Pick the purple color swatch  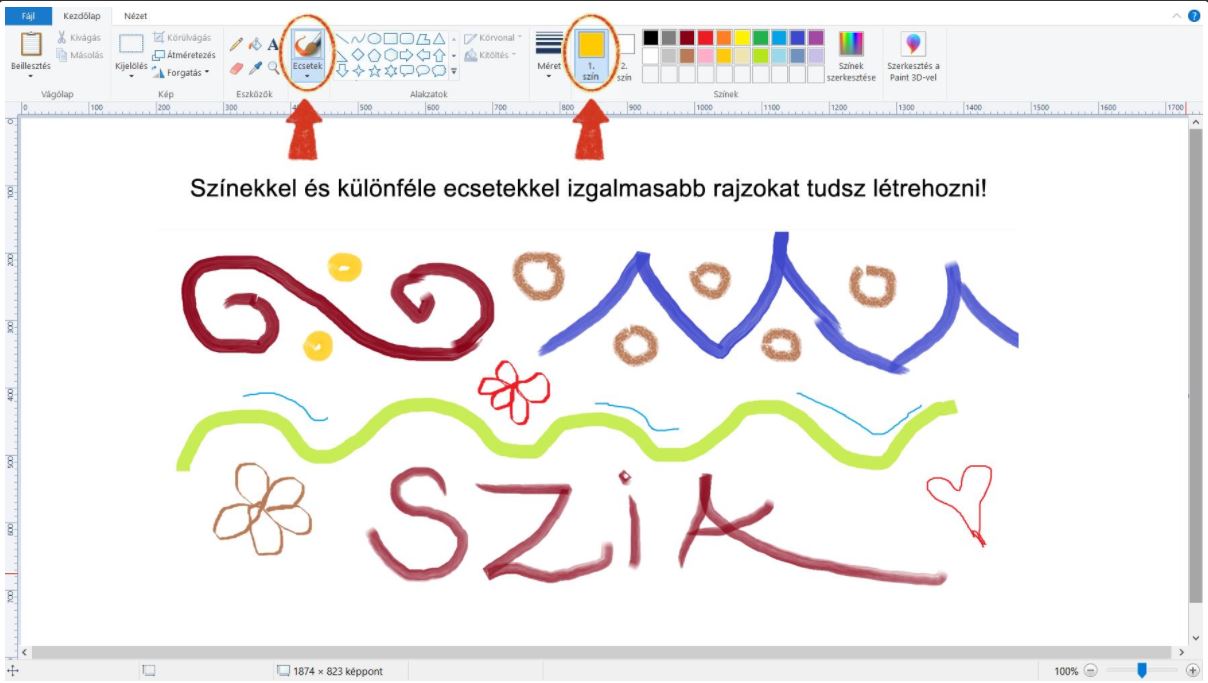pos(816,38)
